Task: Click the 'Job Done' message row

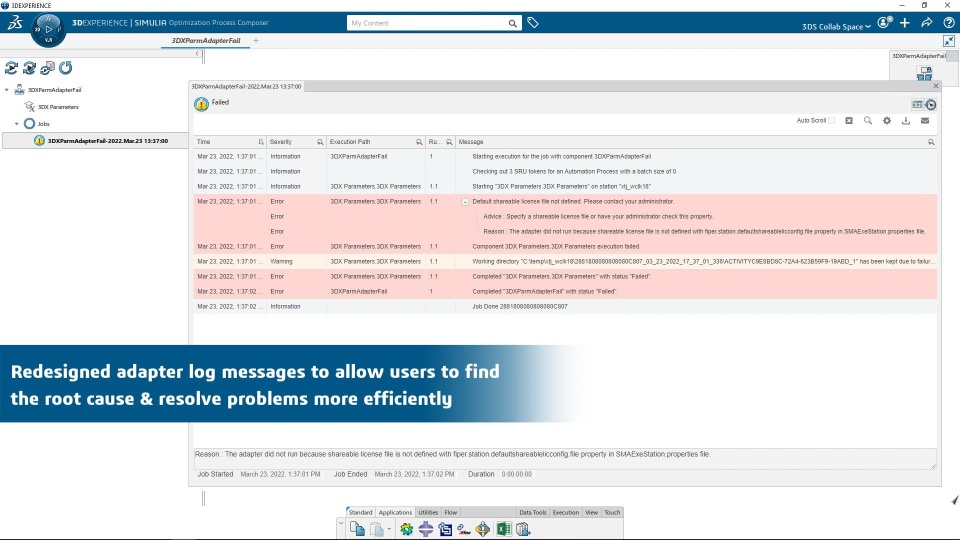Action: pyautogui.click(x=565, y=307)
